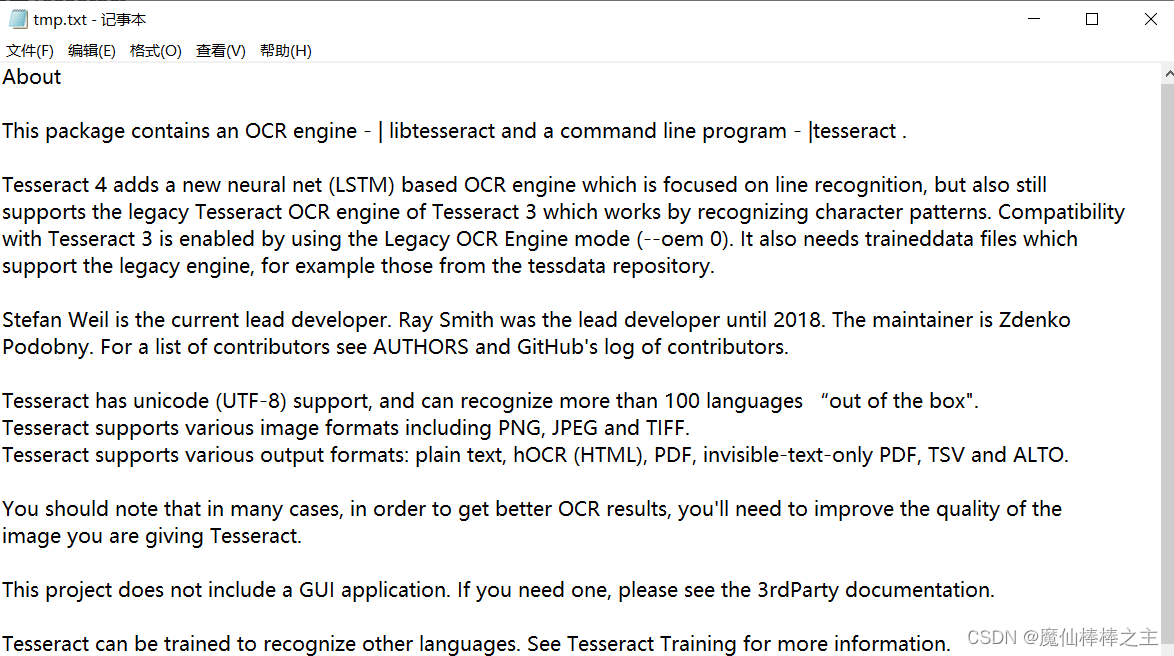Open the 文件(F) menu
Image resolution: width=1174 pixels, height=656 pixels.
click(x=30, y=51)
